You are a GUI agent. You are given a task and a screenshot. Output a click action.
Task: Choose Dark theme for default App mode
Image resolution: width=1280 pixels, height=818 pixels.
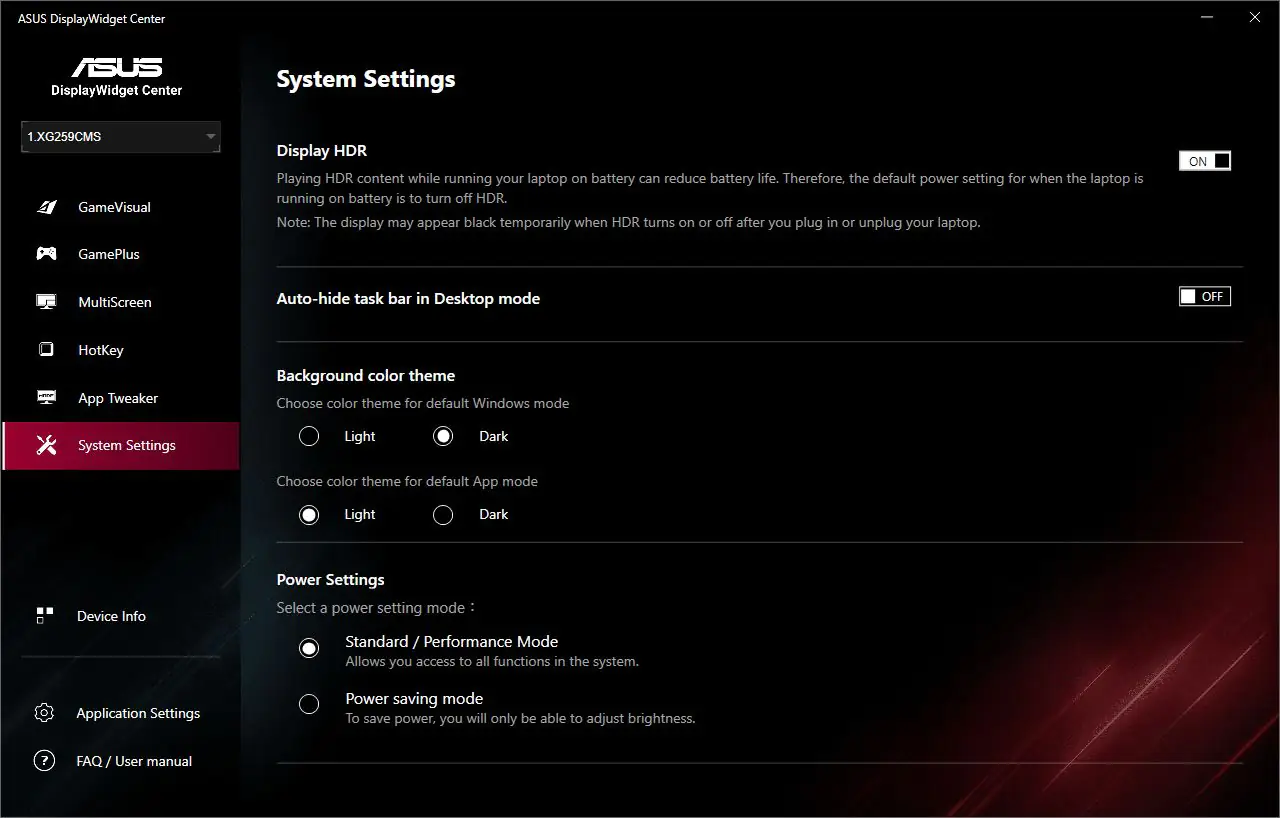[443, 514]
